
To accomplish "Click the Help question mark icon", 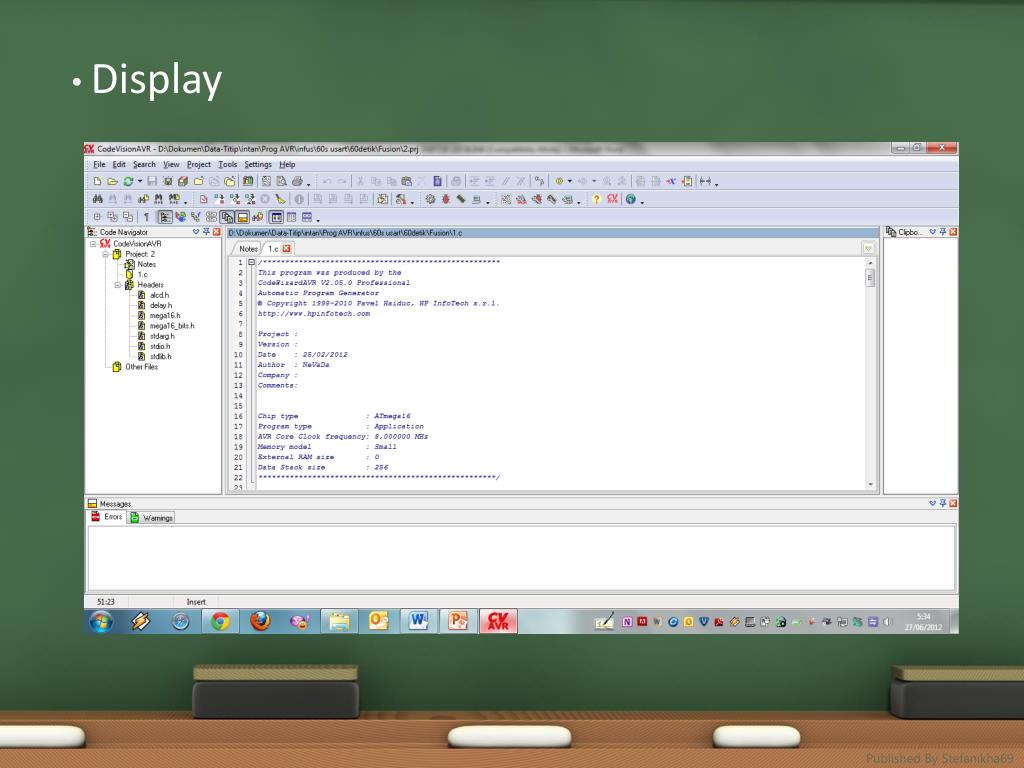I will point(596,199).
